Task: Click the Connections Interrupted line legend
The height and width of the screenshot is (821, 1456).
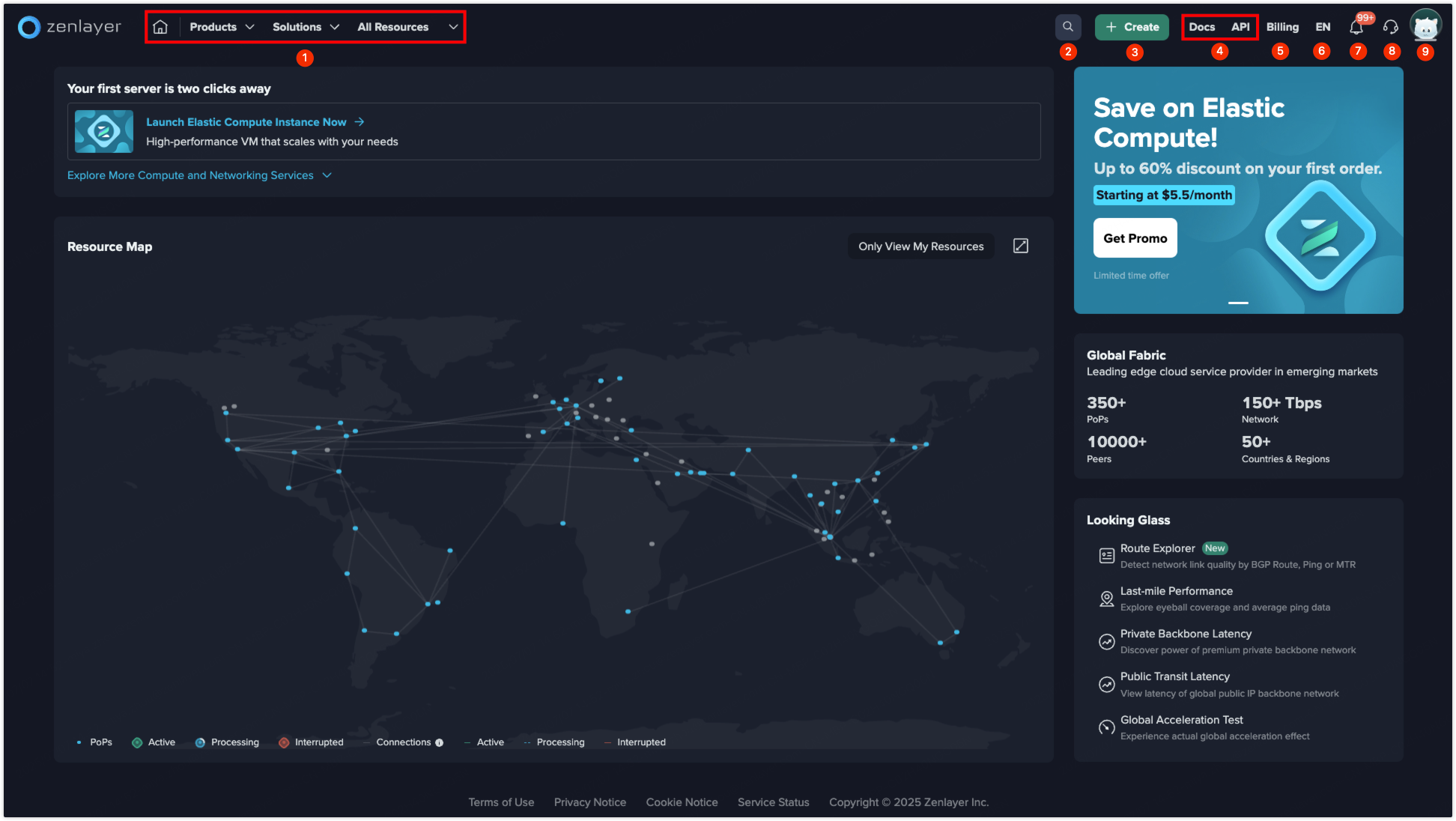Action: (x=634, y=742)
